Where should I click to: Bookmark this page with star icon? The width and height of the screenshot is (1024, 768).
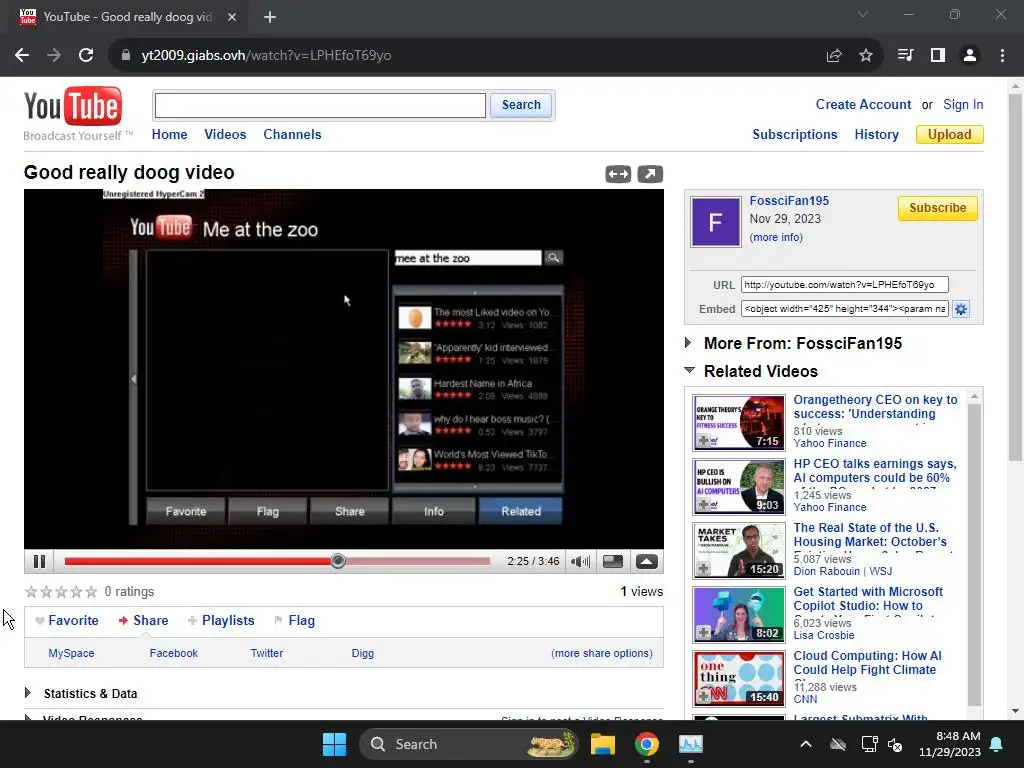pos(866,56)
